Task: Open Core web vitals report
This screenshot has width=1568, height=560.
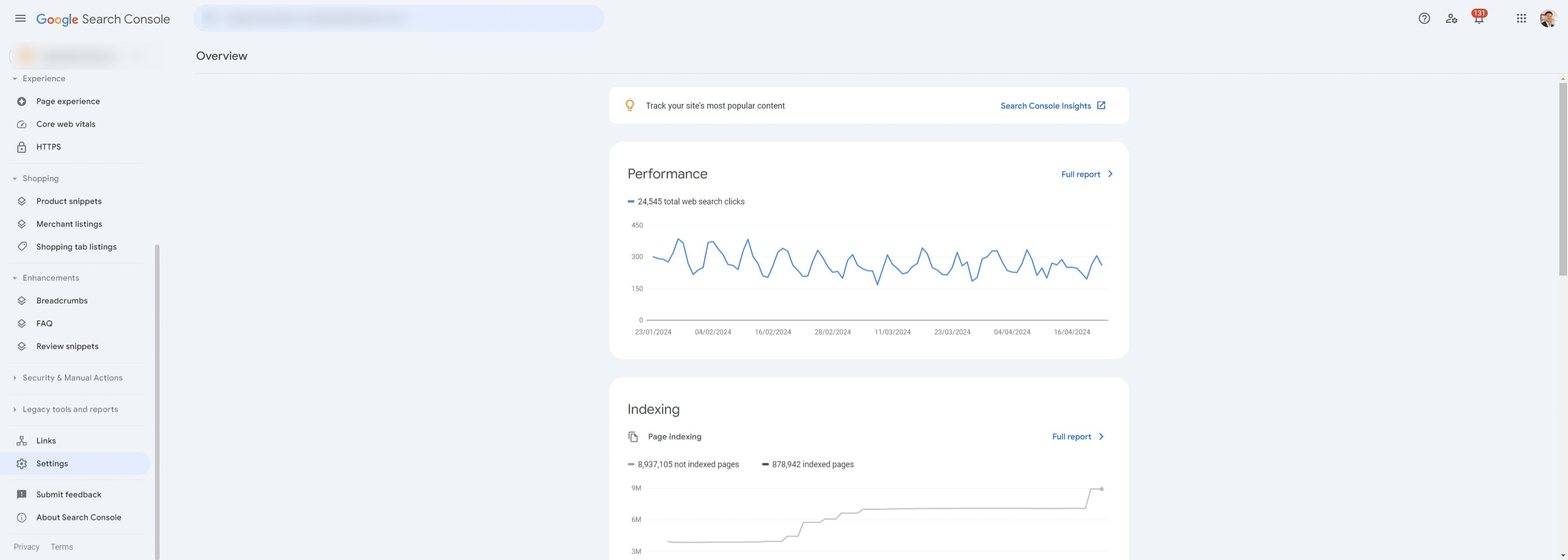Action: [x=66, y=124]
